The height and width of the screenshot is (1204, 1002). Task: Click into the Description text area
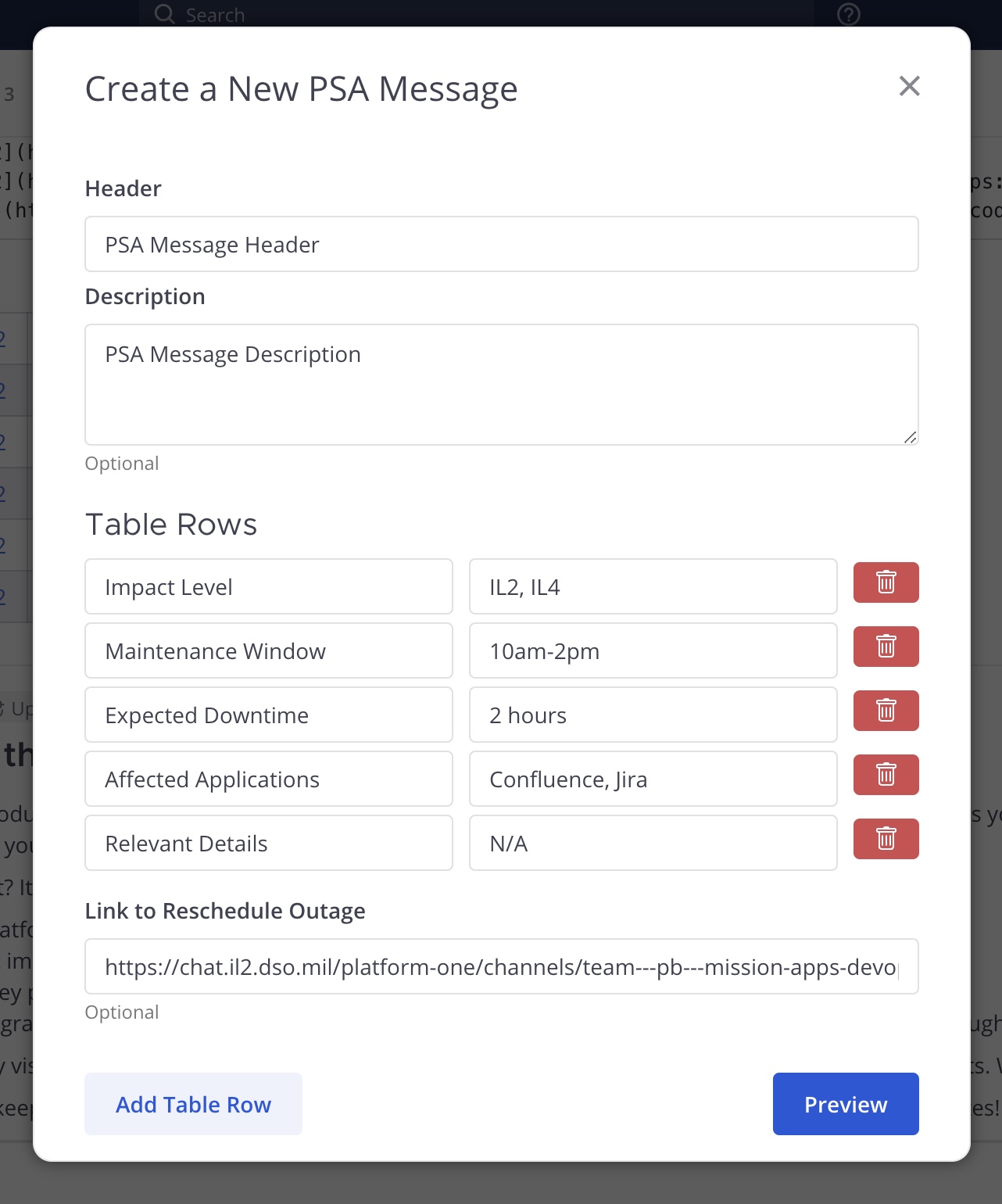click(501, 385)
